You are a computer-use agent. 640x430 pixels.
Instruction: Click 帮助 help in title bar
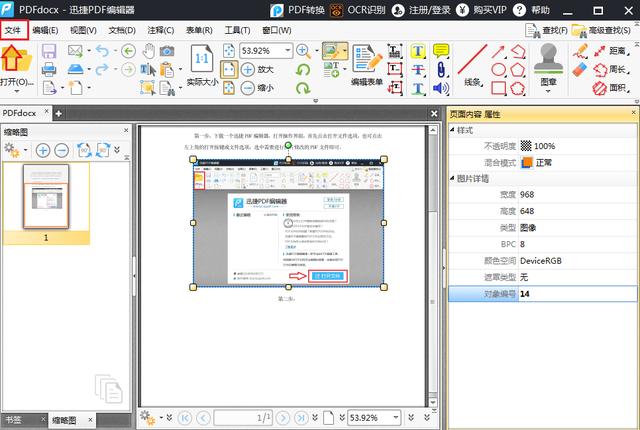531,10
